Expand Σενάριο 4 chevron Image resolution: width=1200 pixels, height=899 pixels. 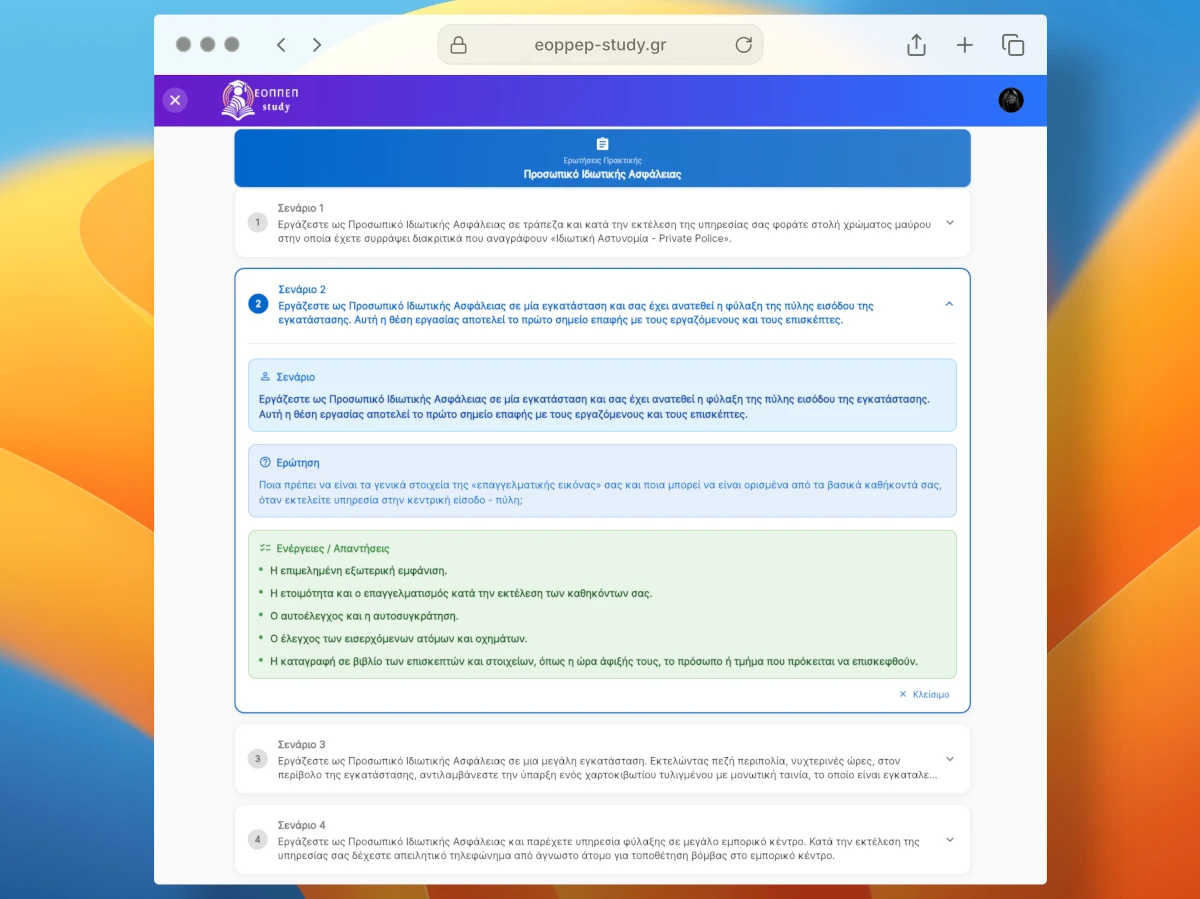pyautogui.click(x=949, y=840)
